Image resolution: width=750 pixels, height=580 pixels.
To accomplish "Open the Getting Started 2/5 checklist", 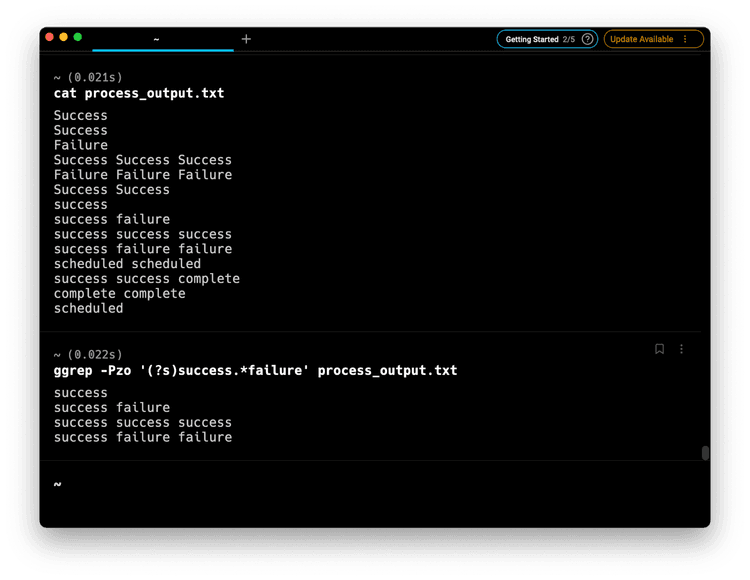I will pyautogui.click(x=539, y=39).
